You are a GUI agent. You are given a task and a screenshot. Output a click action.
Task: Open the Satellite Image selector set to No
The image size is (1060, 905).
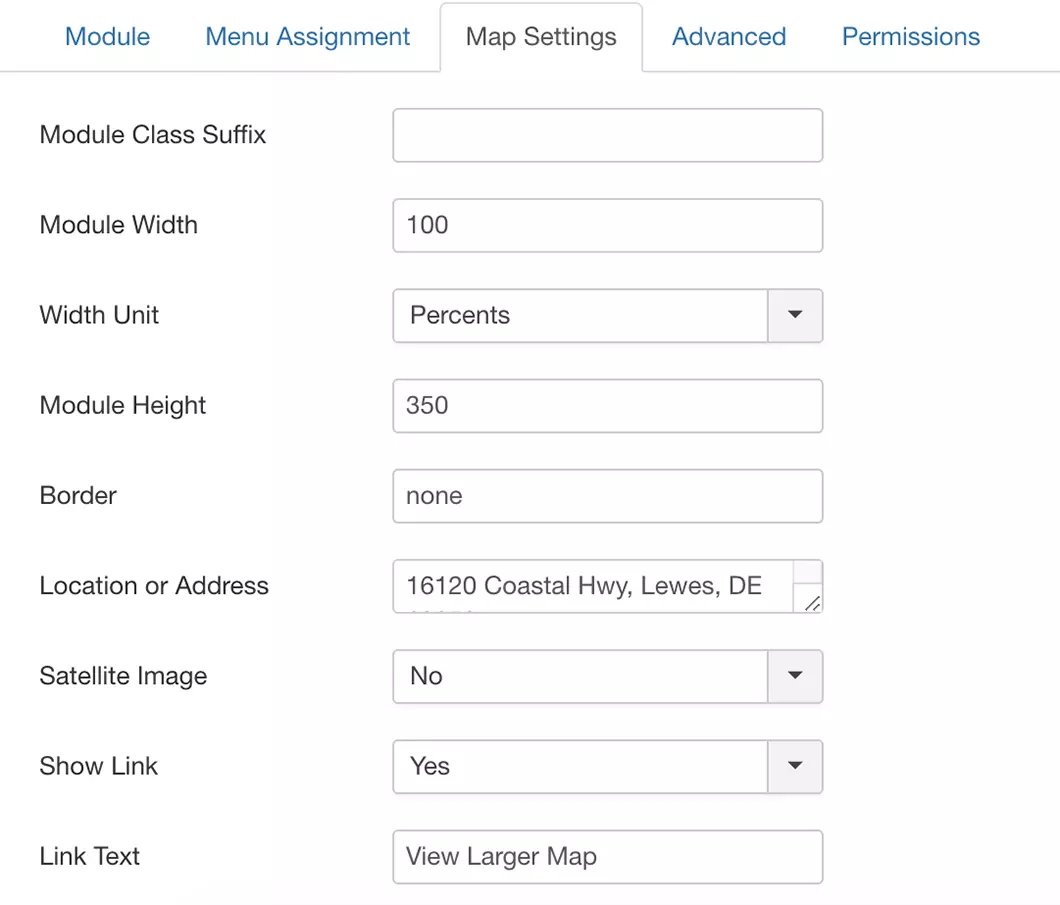tap(580, 676)
